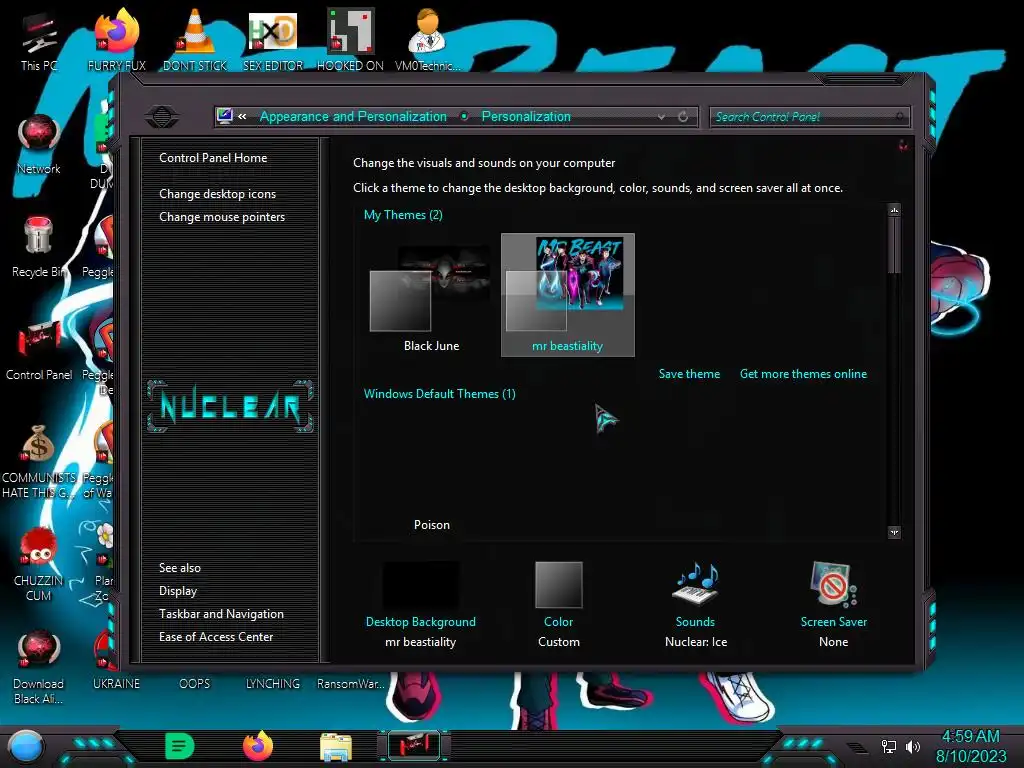Click the Screen Saver link label
This screenshot has height=768, width=1024.
pos(834,622)
